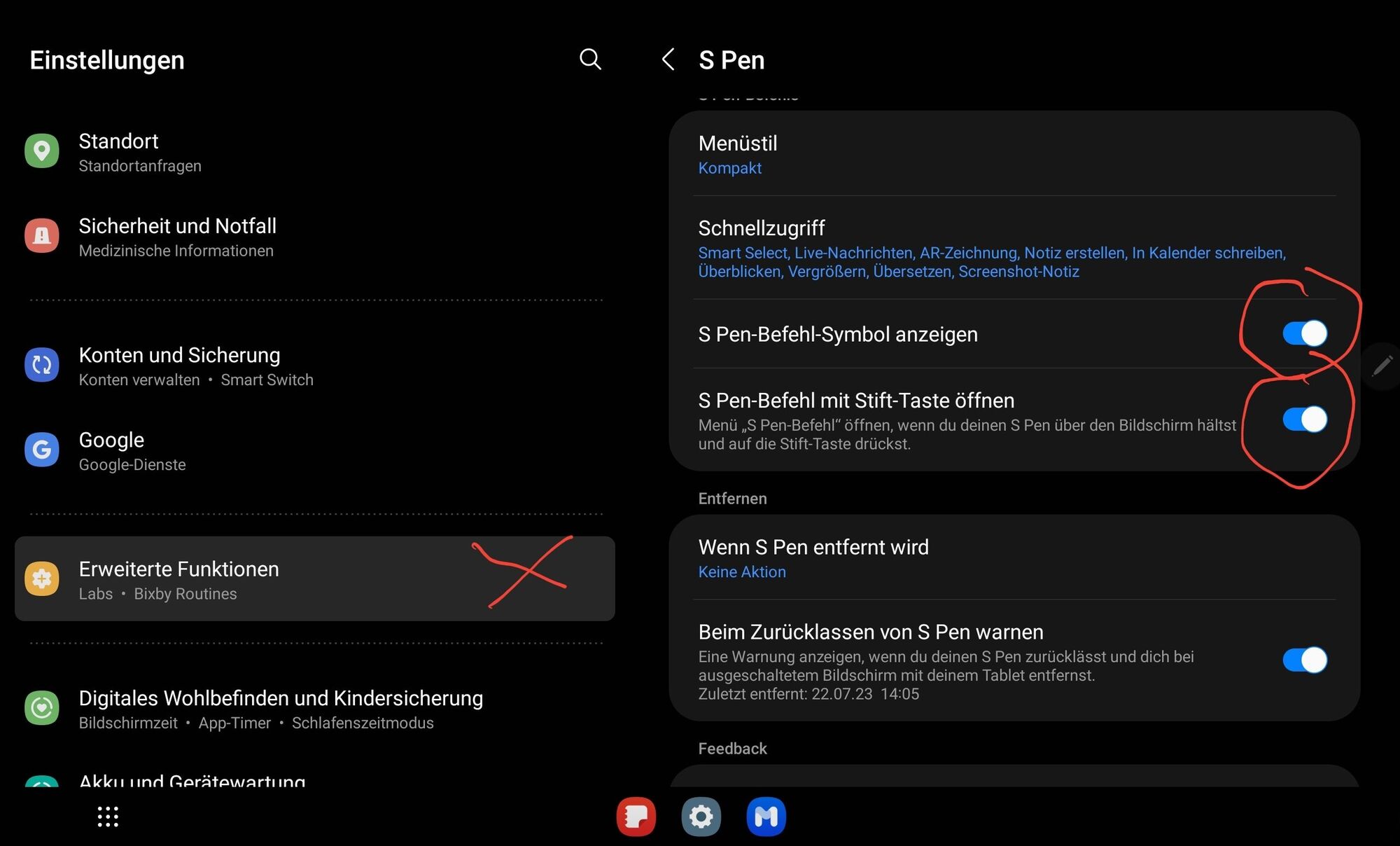Turn off S Pen-Befehl mit Stift-Taste öffnen

(x=1304, y=419)
